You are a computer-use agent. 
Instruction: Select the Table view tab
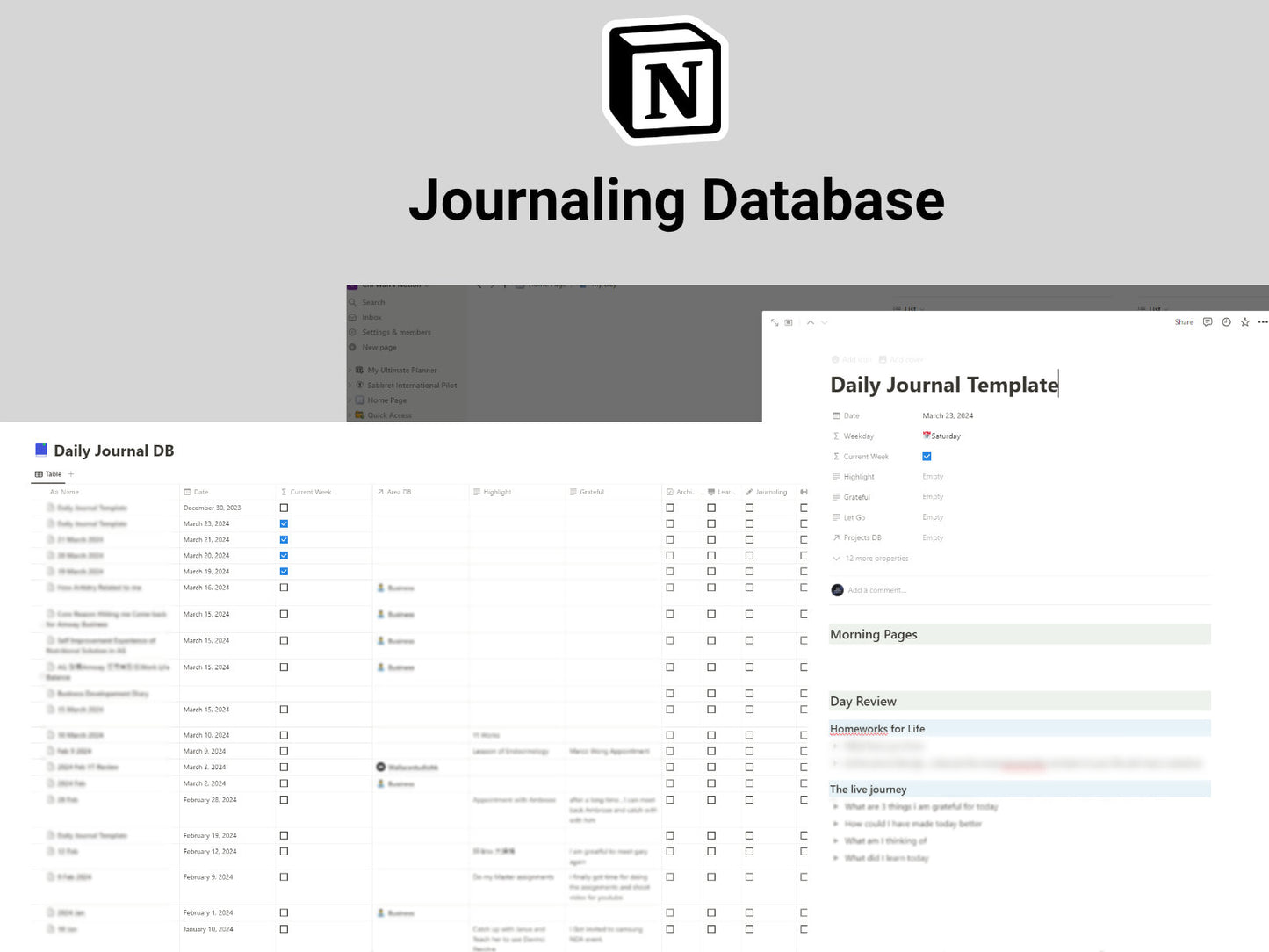[x=48, y=474]
